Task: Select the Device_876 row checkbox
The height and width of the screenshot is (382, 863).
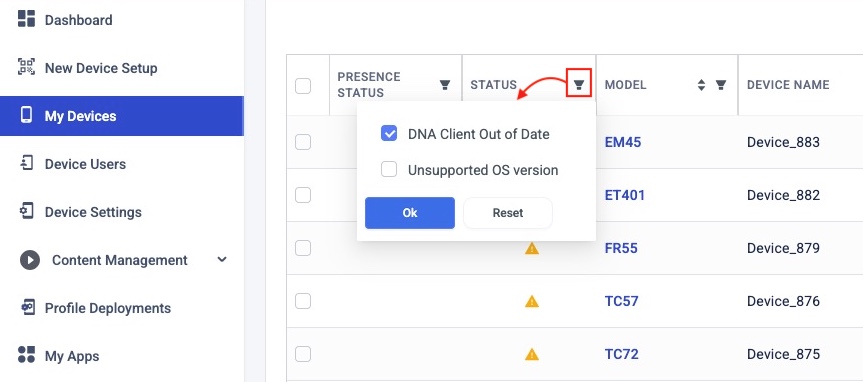Action: click(303, 301)
